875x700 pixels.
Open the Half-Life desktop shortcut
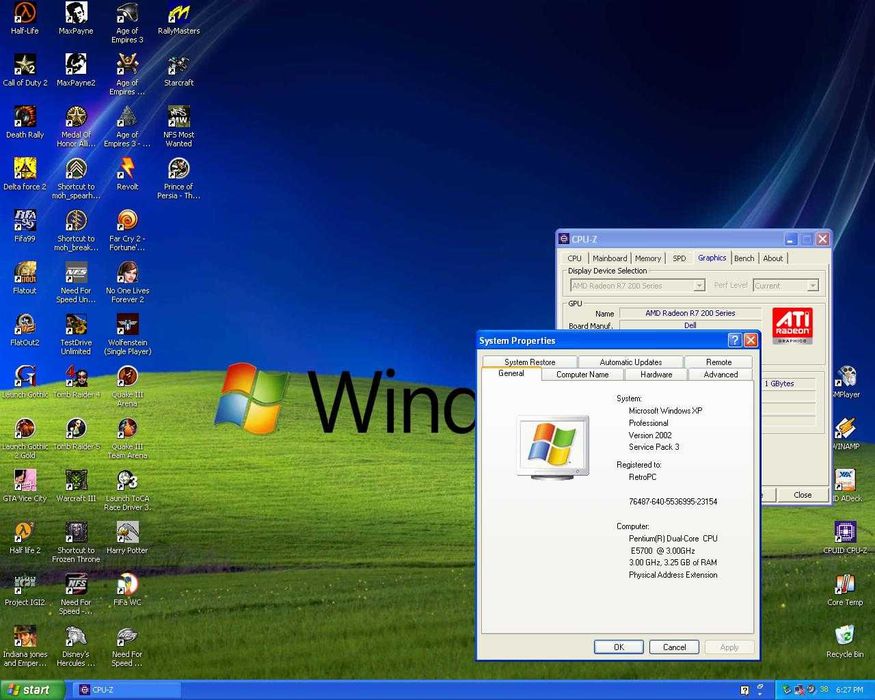tap(25, 18)
